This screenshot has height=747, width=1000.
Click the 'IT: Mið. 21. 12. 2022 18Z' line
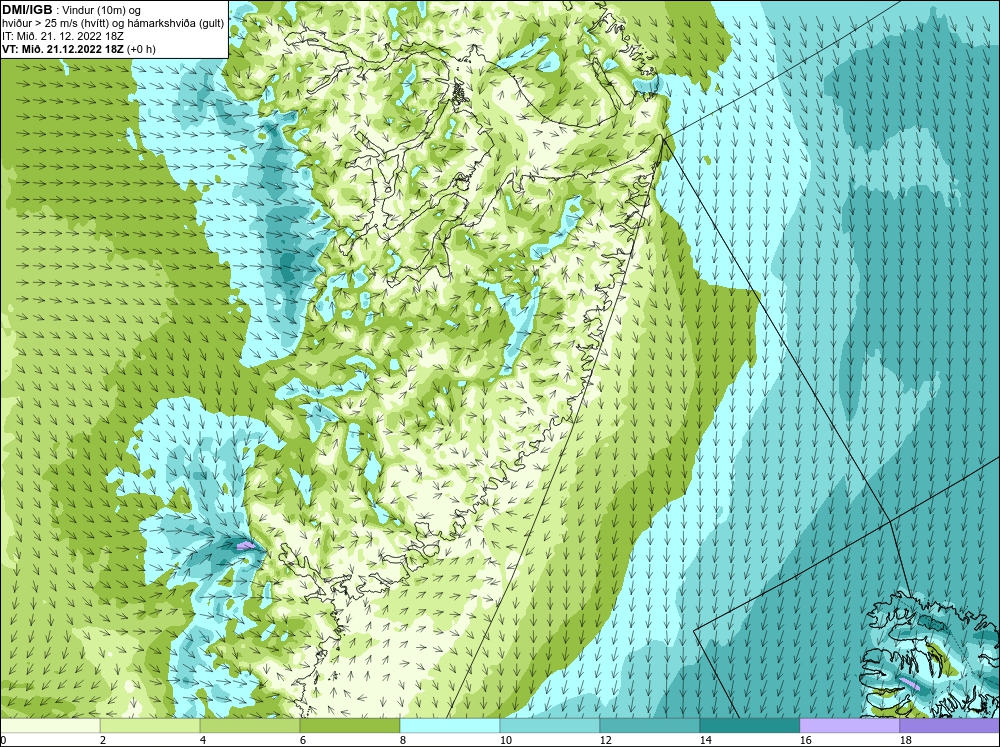62,36
